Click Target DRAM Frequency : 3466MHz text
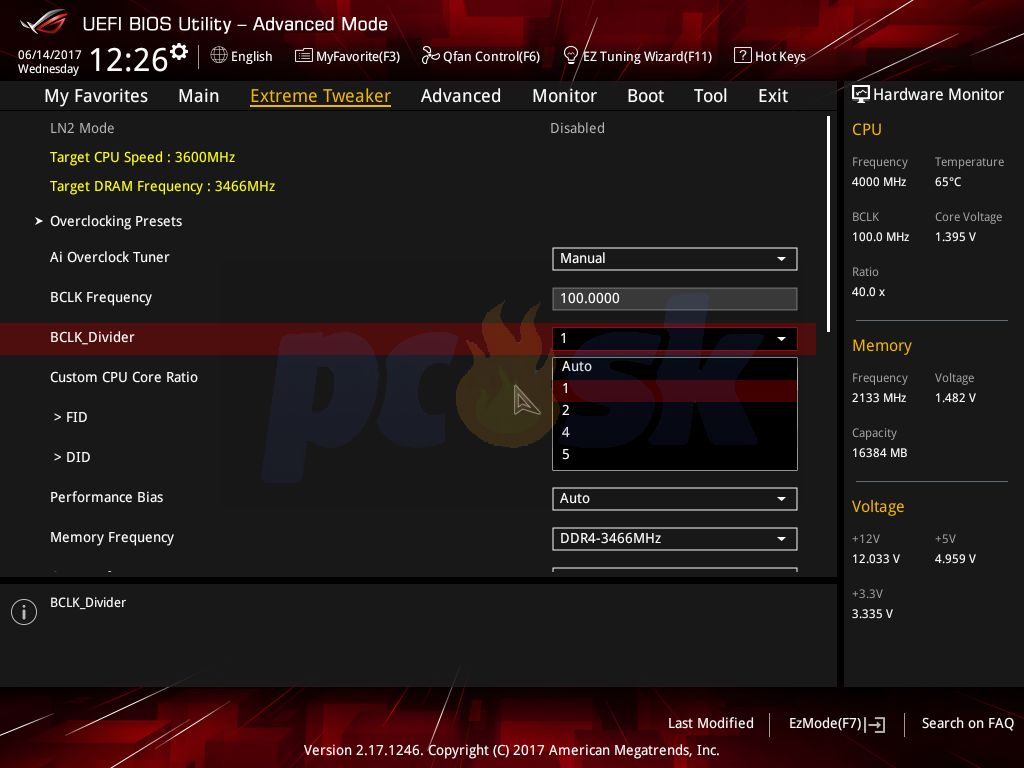Viewport: 1024px width, 768px height. [163, 186]
